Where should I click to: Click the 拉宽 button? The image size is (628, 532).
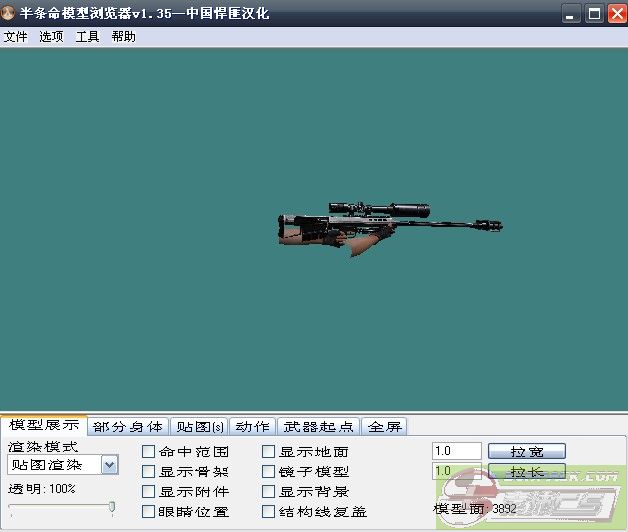coord(527,451)
